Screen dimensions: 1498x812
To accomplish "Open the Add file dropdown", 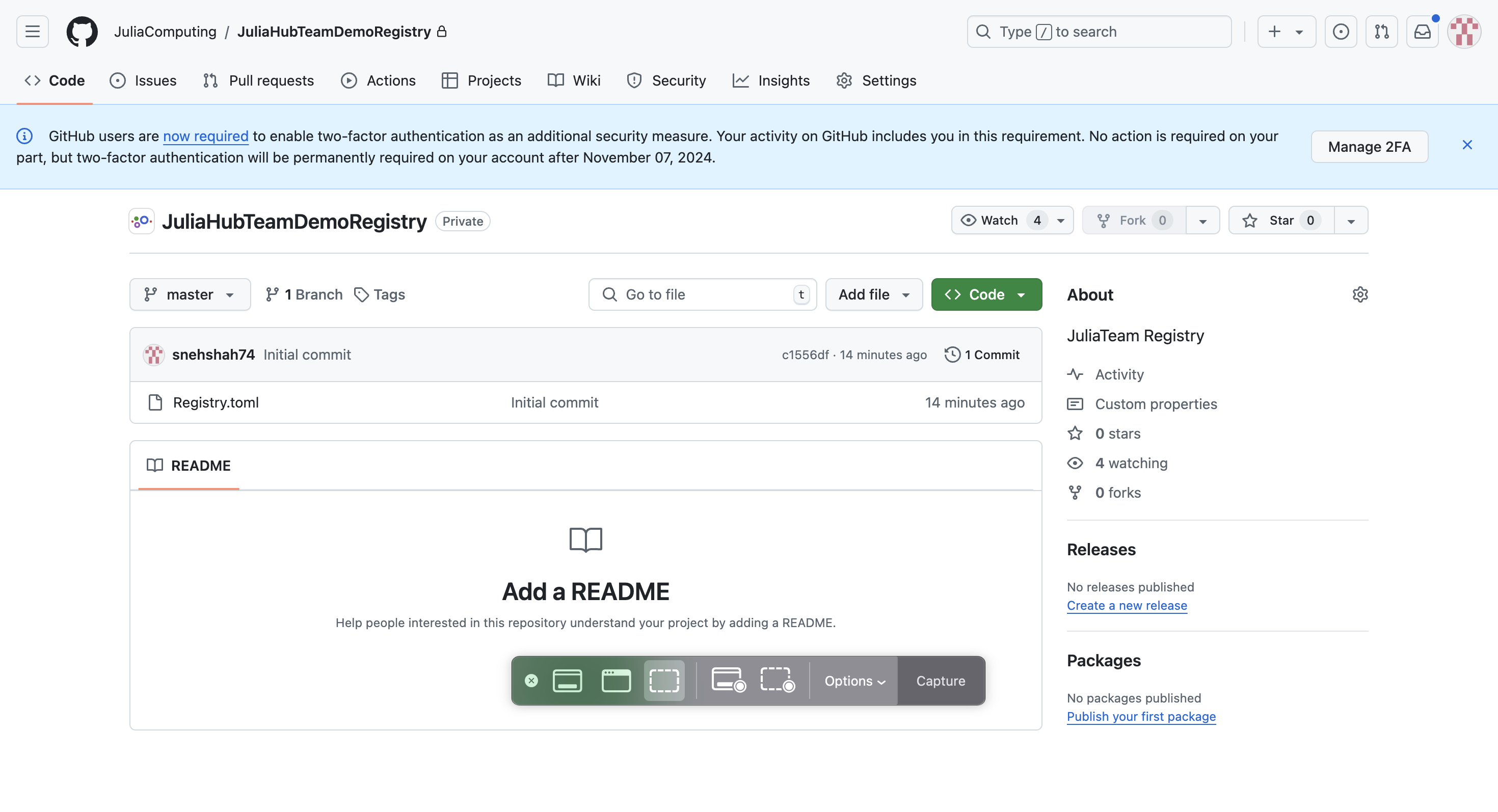I will pyautogui.click(x=874, y=294).
